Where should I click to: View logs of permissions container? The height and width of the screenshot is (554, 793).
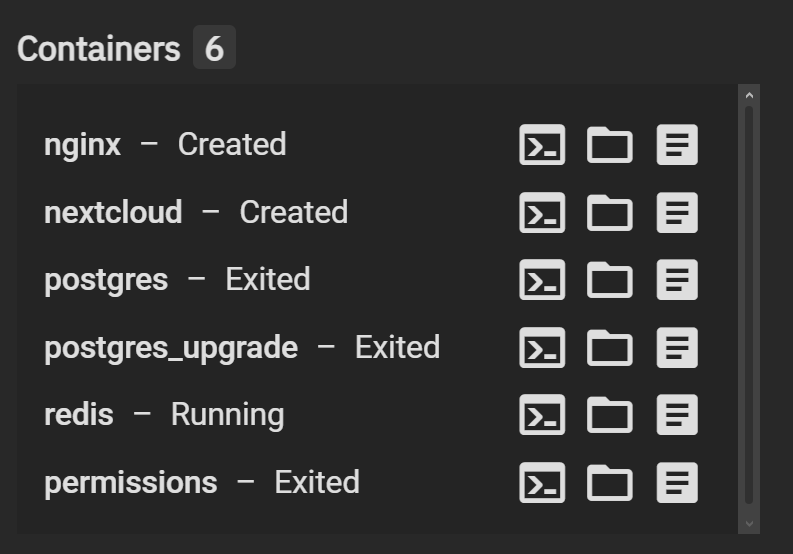click(x=677, y=483)
